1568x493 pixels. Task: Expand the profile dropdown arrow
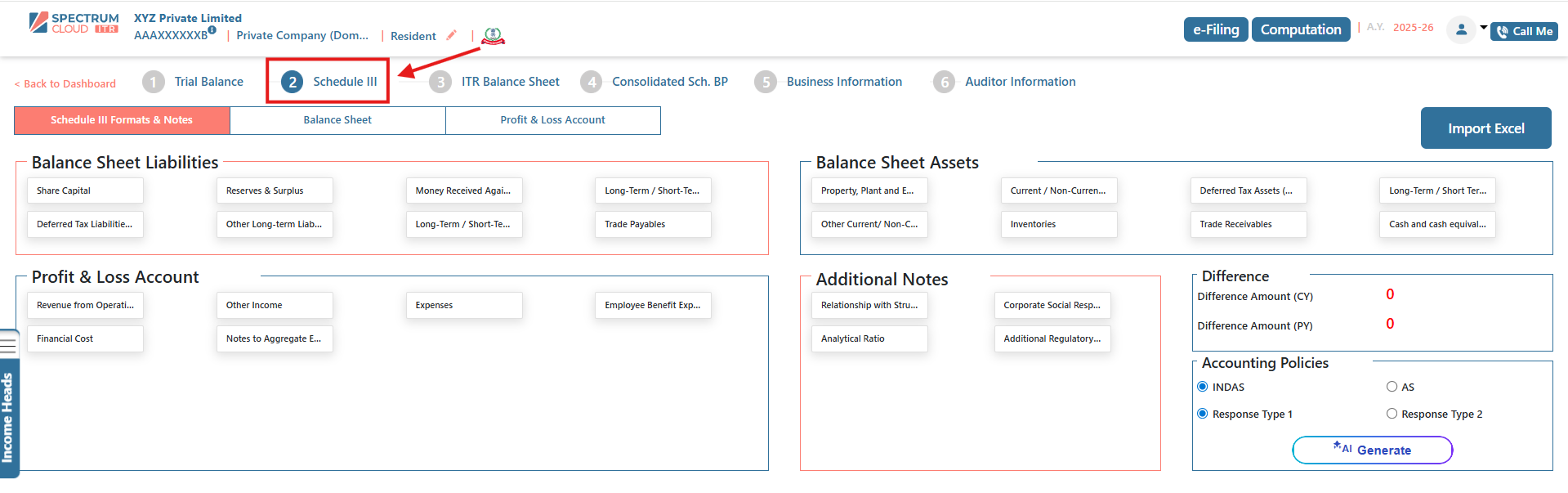pyautogui.click(x=1484, y=27)
